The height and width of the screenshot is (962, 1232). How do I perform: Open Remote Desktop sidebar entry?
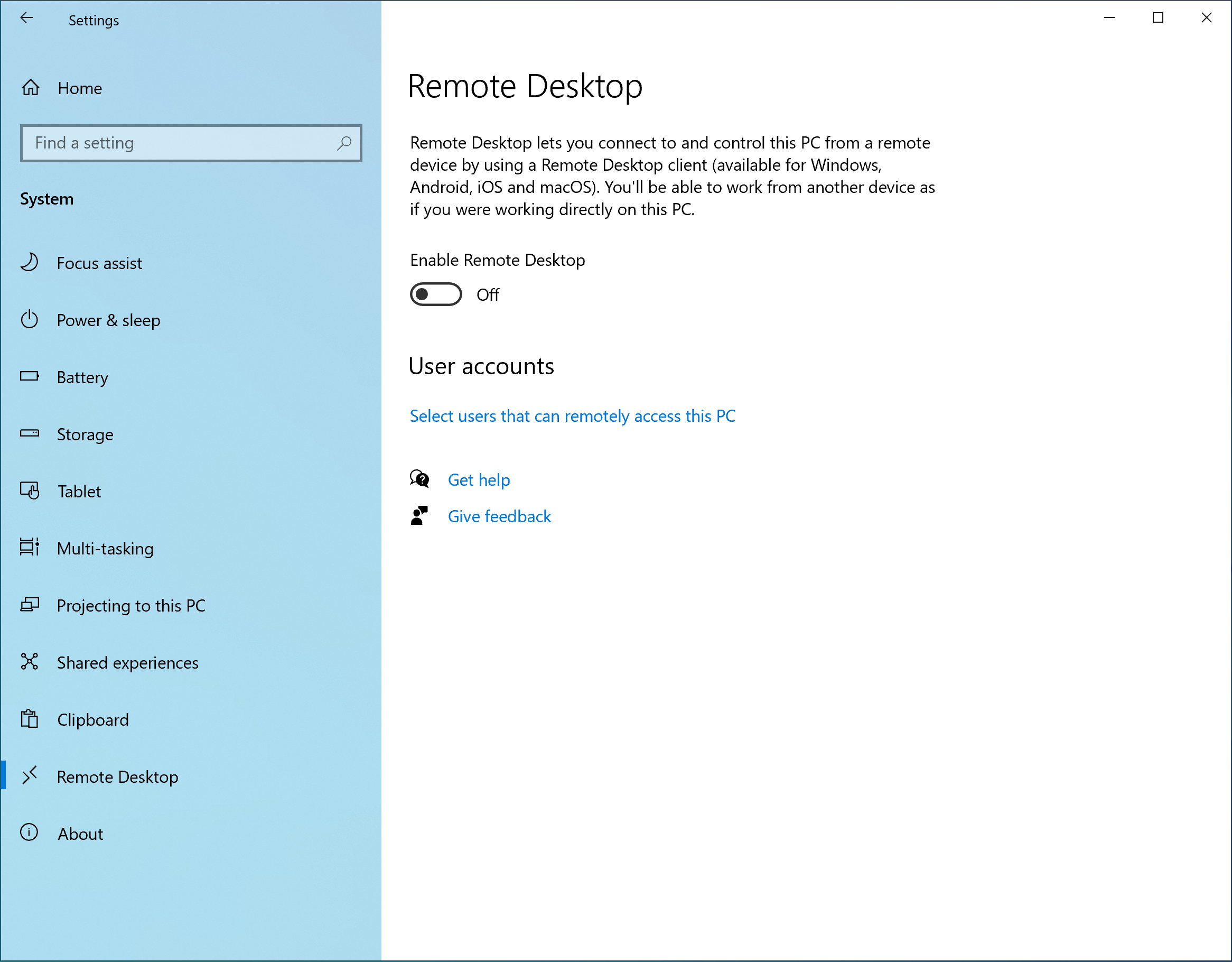pyautogui.click(x=117, y=776)
